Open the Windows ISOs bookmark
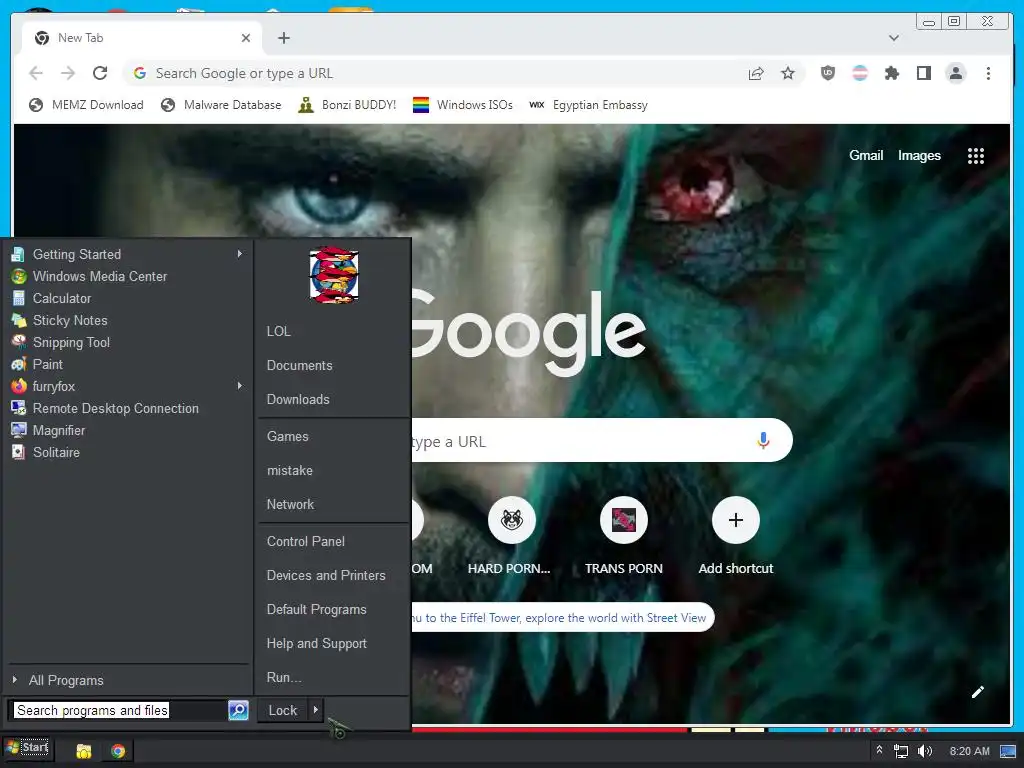This screenshot has height=768, width=1024. coord(463,105)
